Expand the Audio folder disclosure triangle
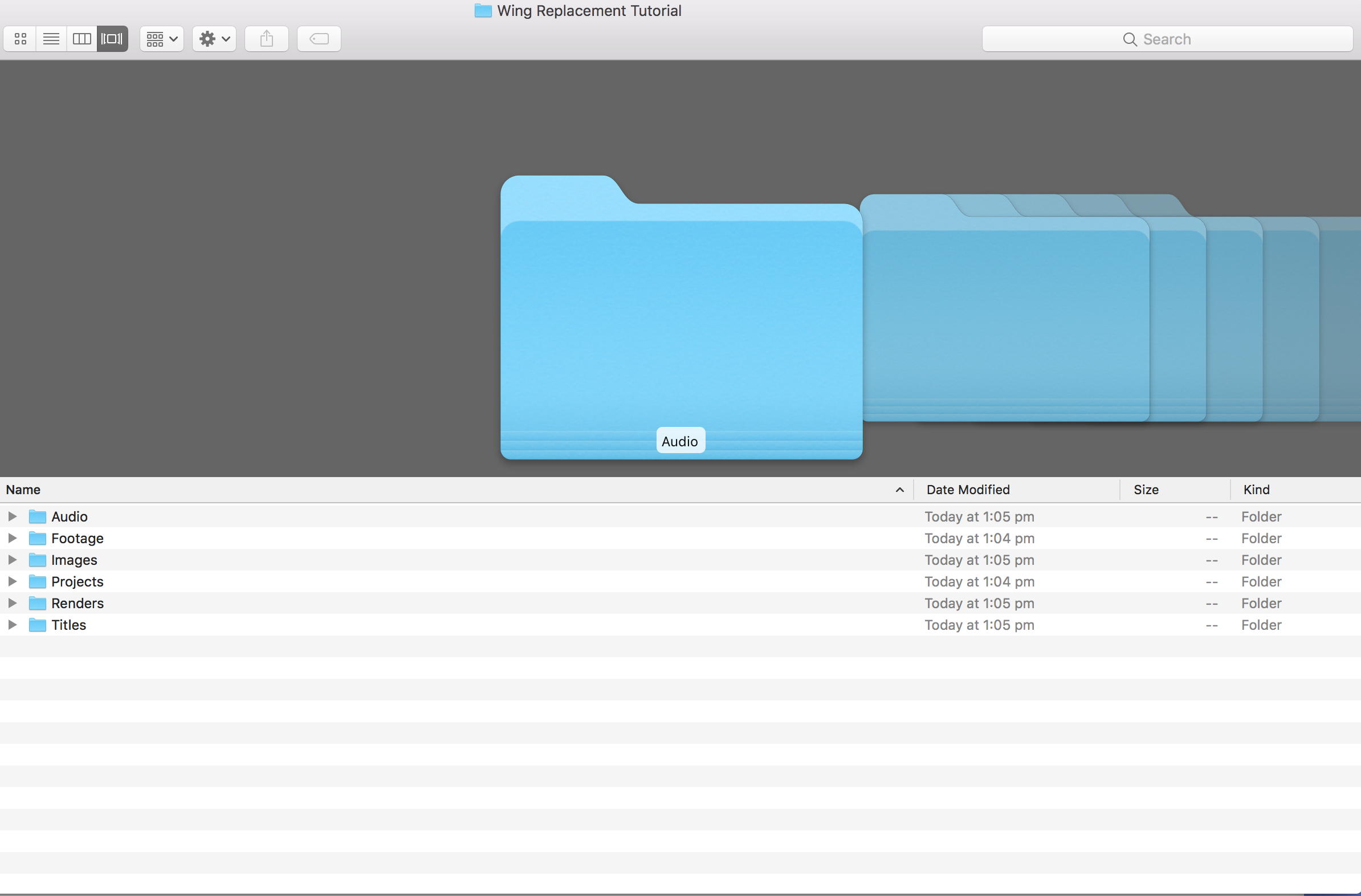The height and width of the screenshot is (896, 1361). tap(12, 516)
